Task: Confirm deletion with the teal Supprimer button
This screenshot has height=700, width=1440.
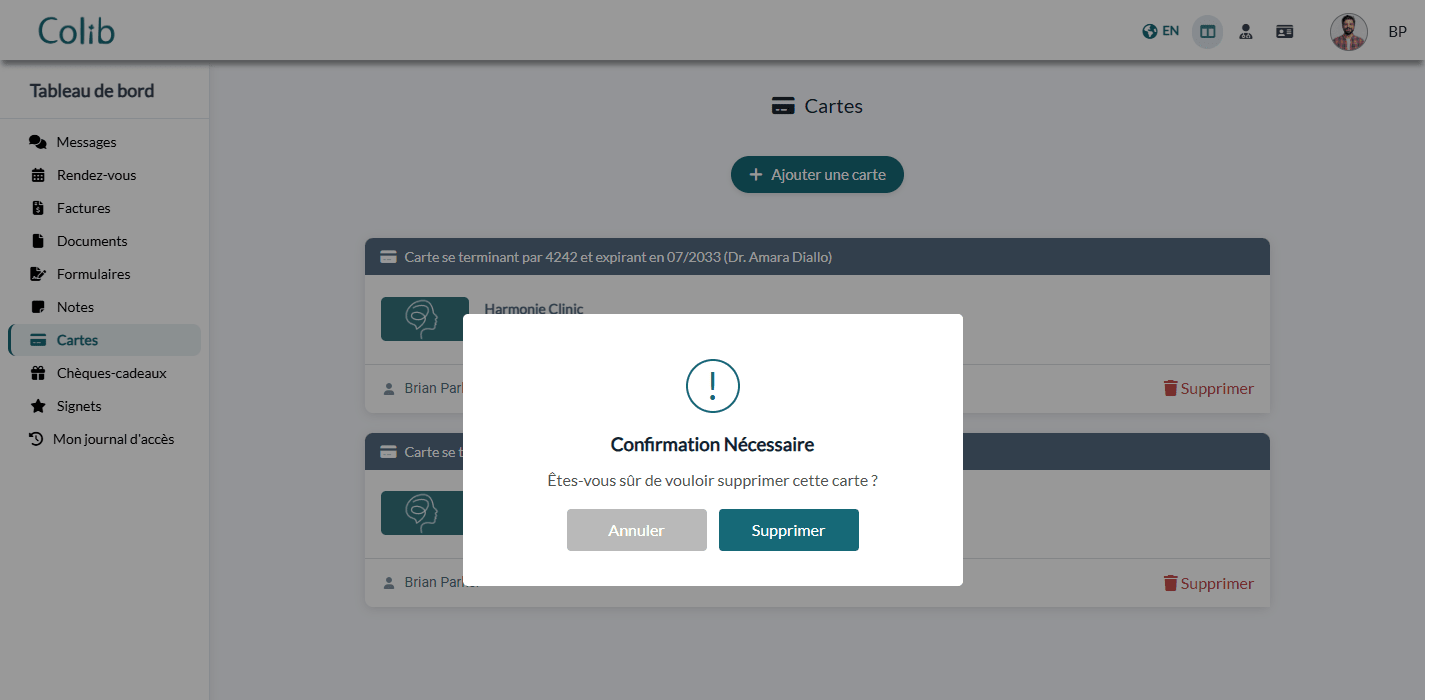Action: [x=788, y=530]
